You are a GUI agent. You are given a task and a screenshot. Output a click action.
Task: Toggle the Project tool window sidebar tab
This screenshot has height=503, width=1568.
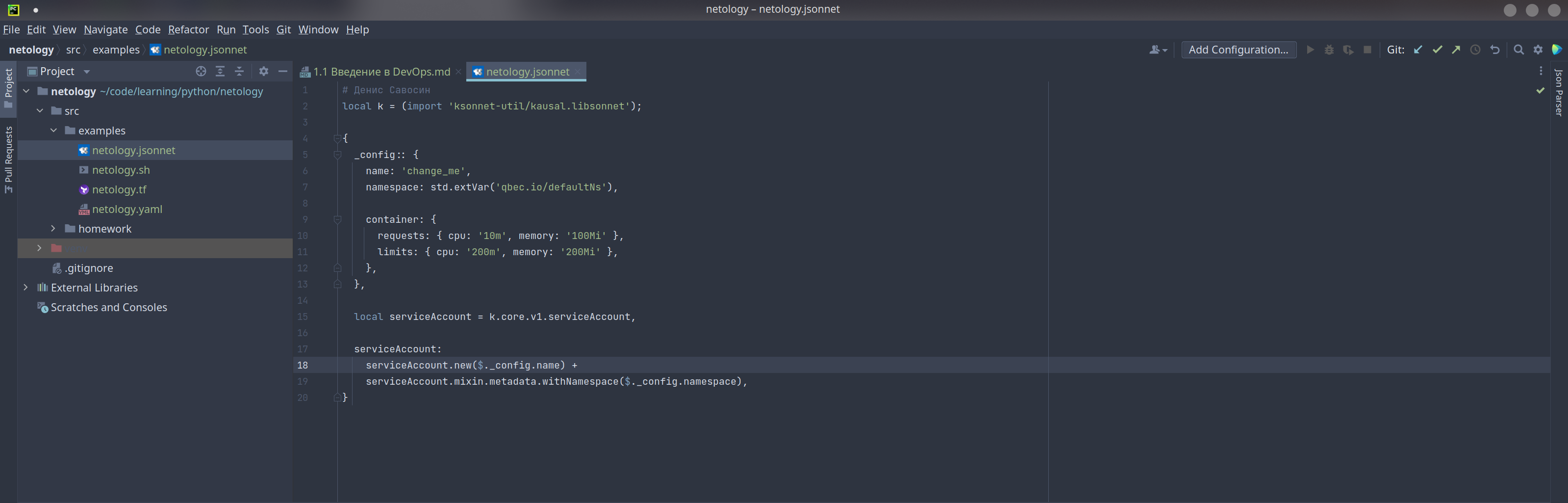tap(8, 86)
